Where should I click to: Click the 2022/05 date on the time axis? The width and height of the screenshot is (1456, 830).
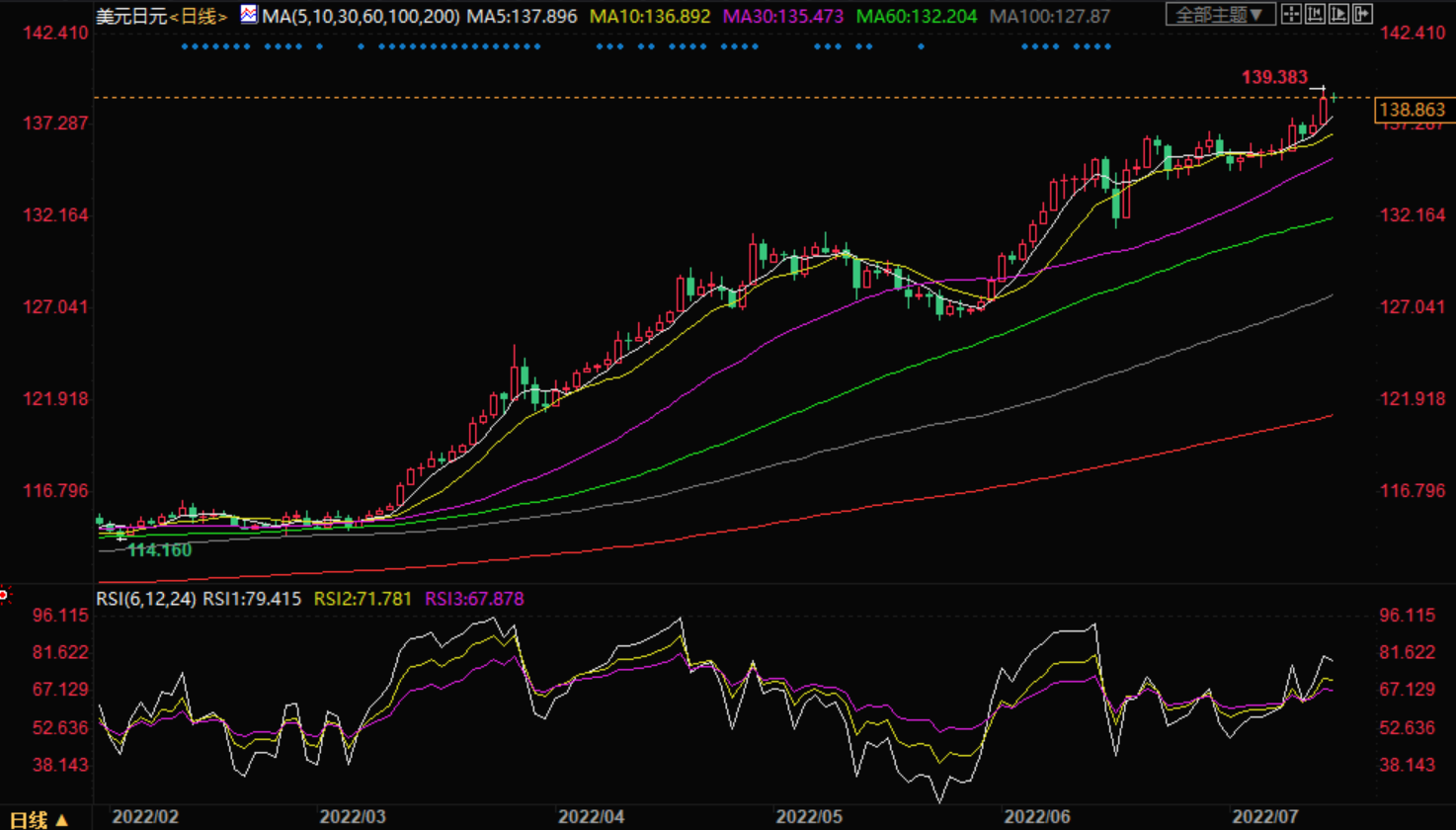point(808,817)
